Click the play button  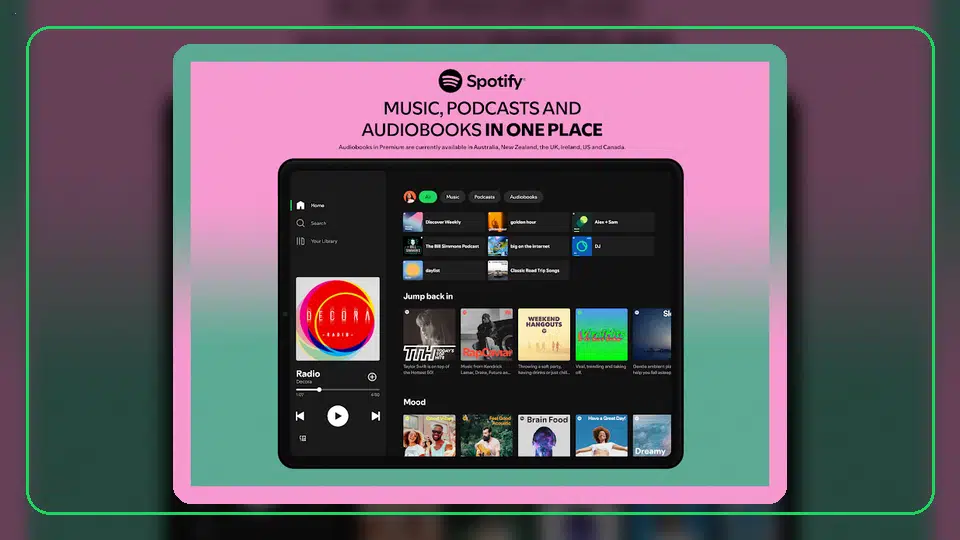click(337, 416)
